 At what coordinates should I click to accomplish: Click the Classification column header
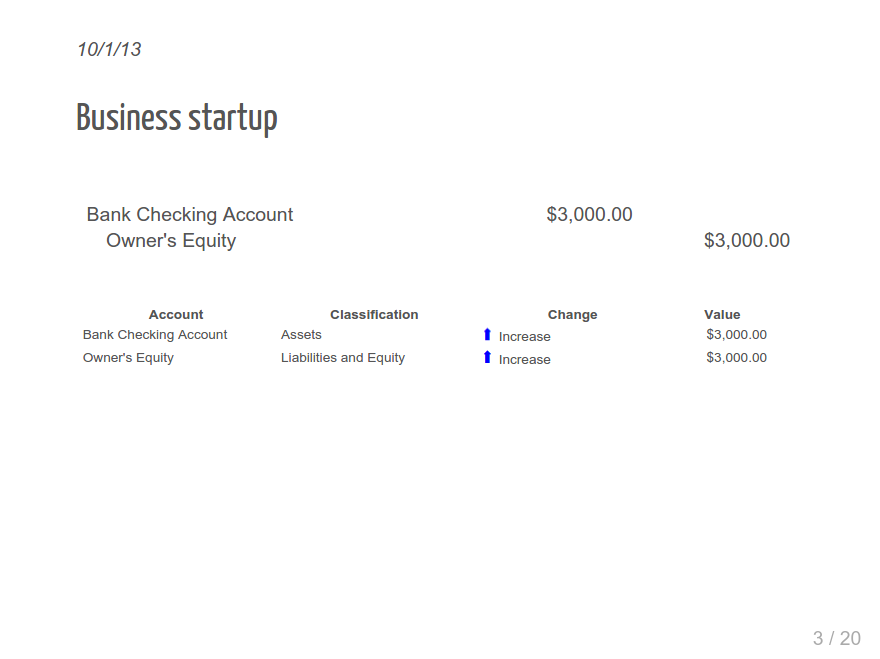tap(374, 314)
